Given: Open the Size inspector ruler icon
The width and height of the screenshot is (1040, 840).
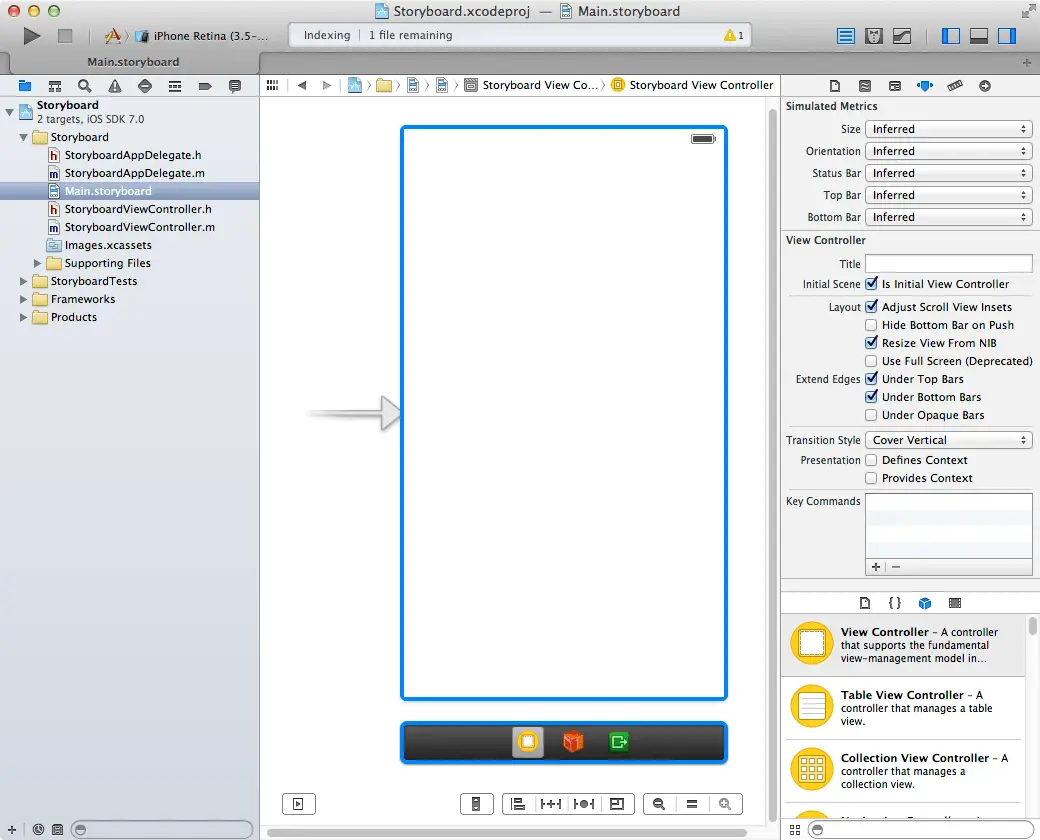Looking at the screenshot, I should click(954, 86).
